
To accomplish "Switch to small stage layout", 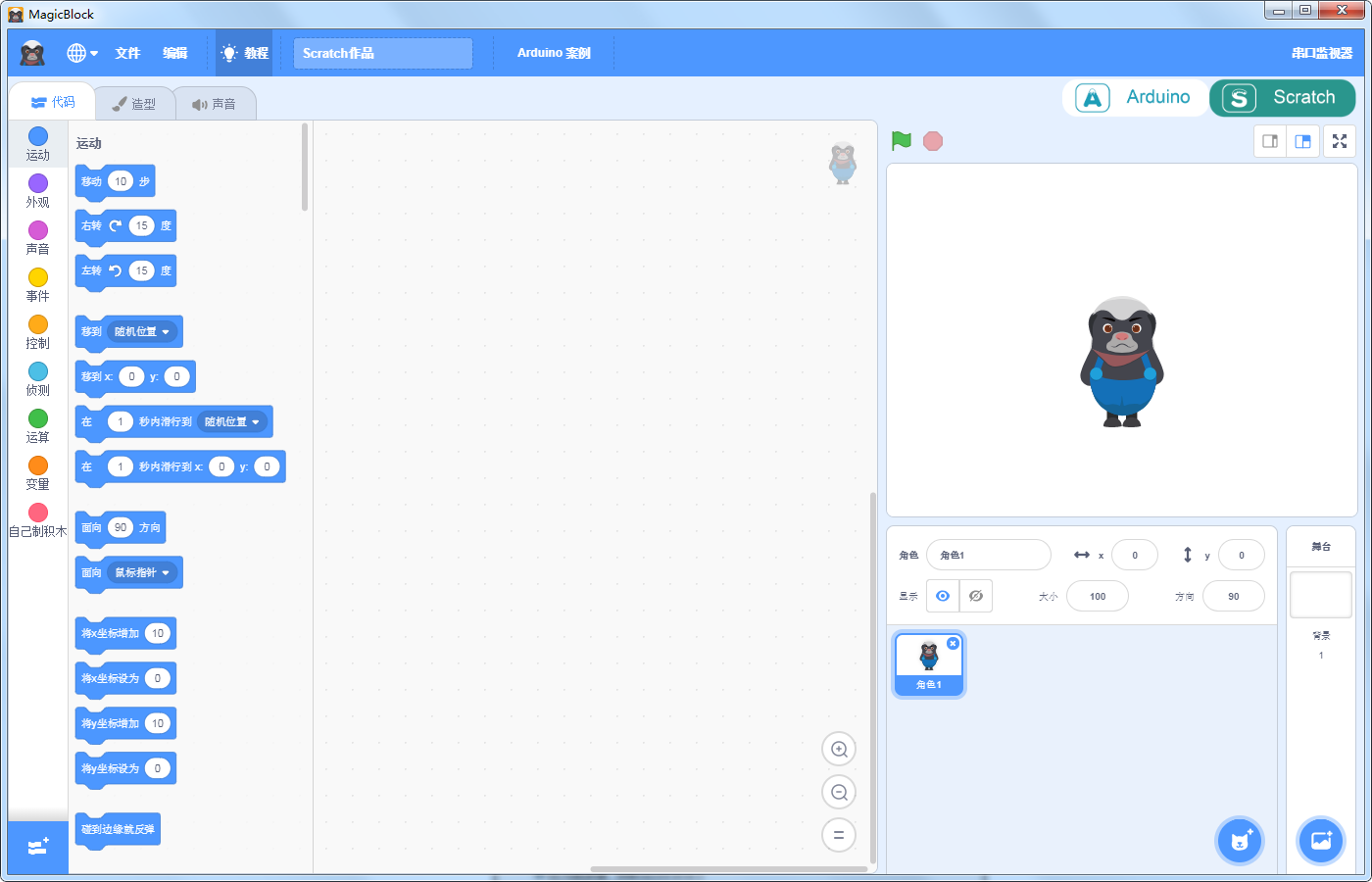I will click(x=1270, y=141).
